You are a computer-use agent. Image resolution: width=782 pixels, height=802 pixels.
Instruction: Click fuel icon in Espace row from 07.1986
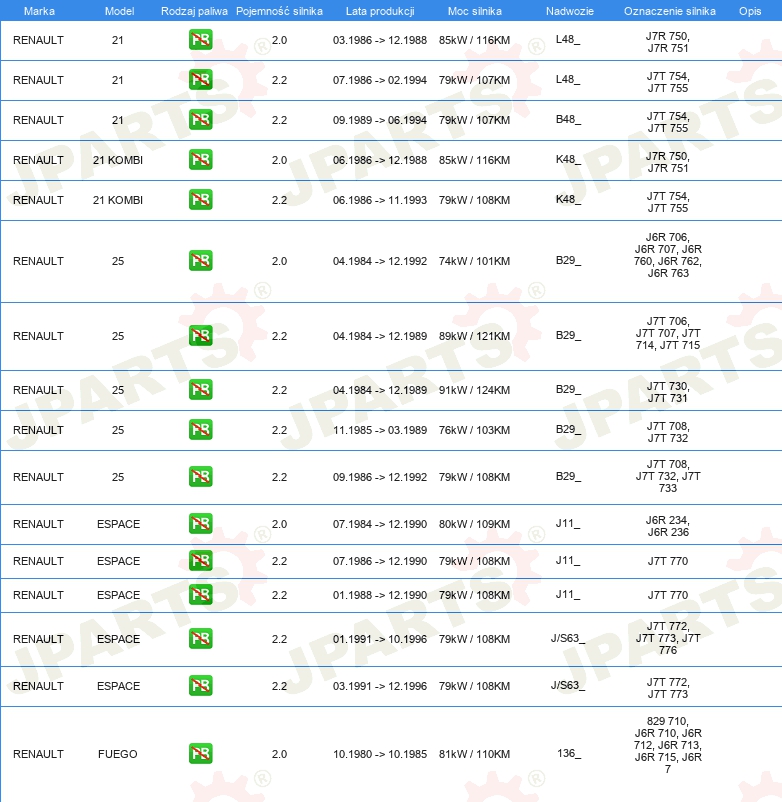[200, 560]
